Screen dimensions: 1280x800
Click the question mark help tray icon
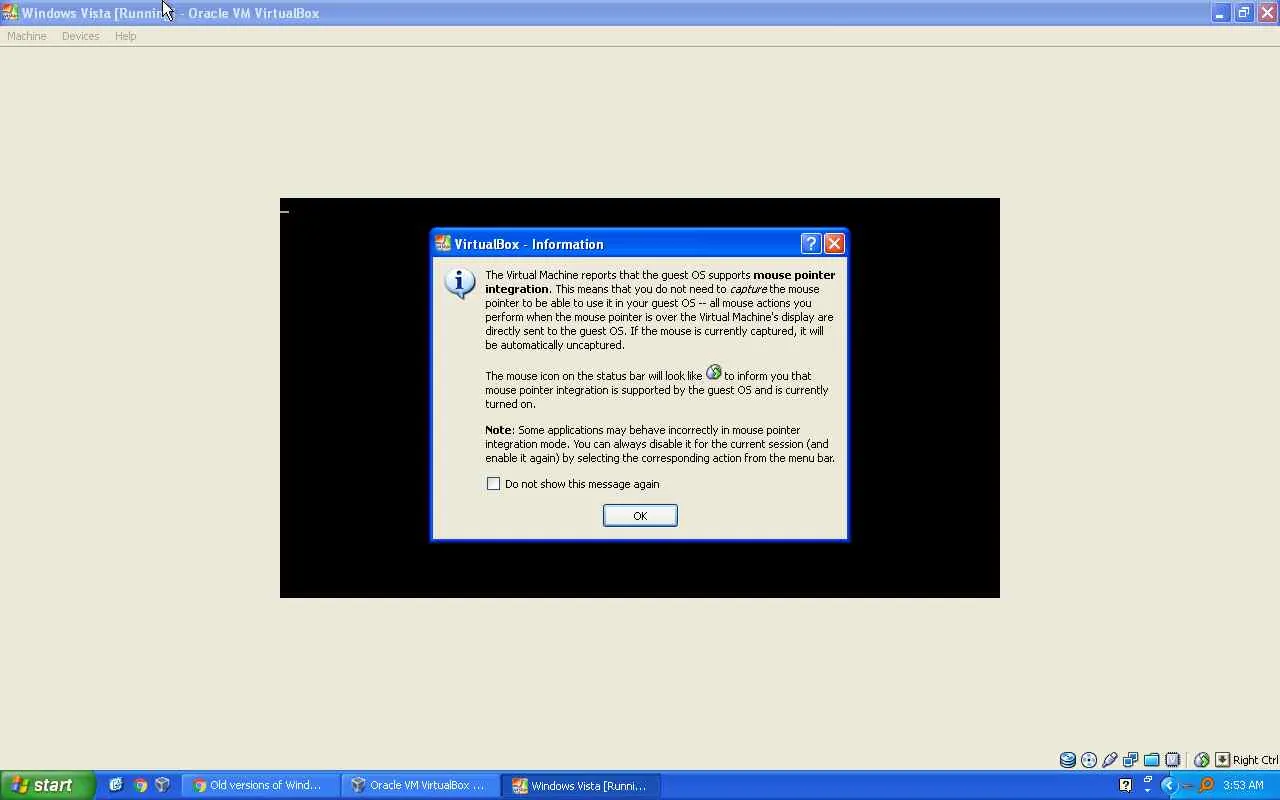point(1125,785)
